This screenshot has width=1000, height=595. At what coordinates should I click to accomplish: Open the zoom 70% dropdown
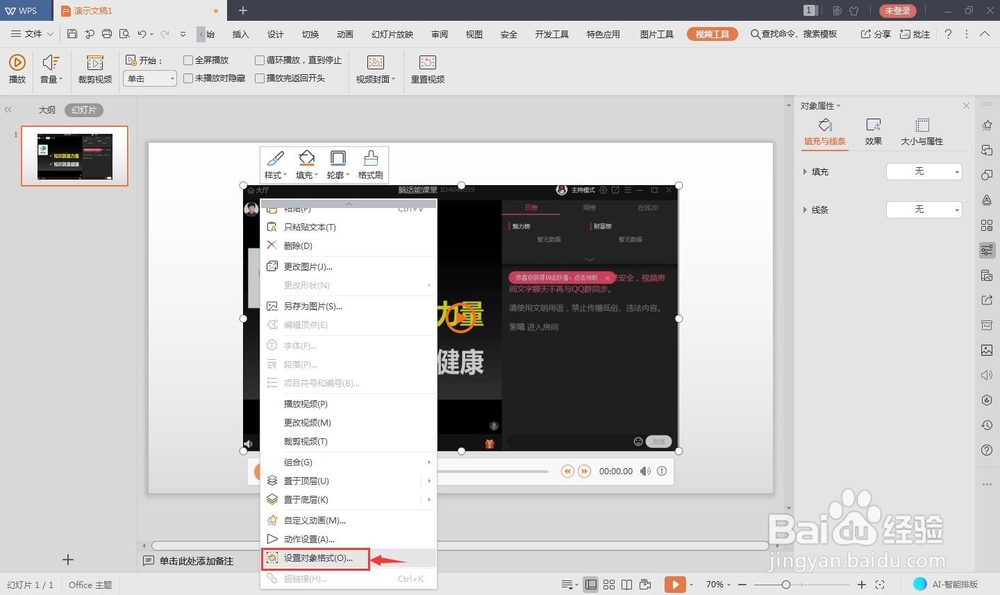pyautogui.click(x=718, y=584)
